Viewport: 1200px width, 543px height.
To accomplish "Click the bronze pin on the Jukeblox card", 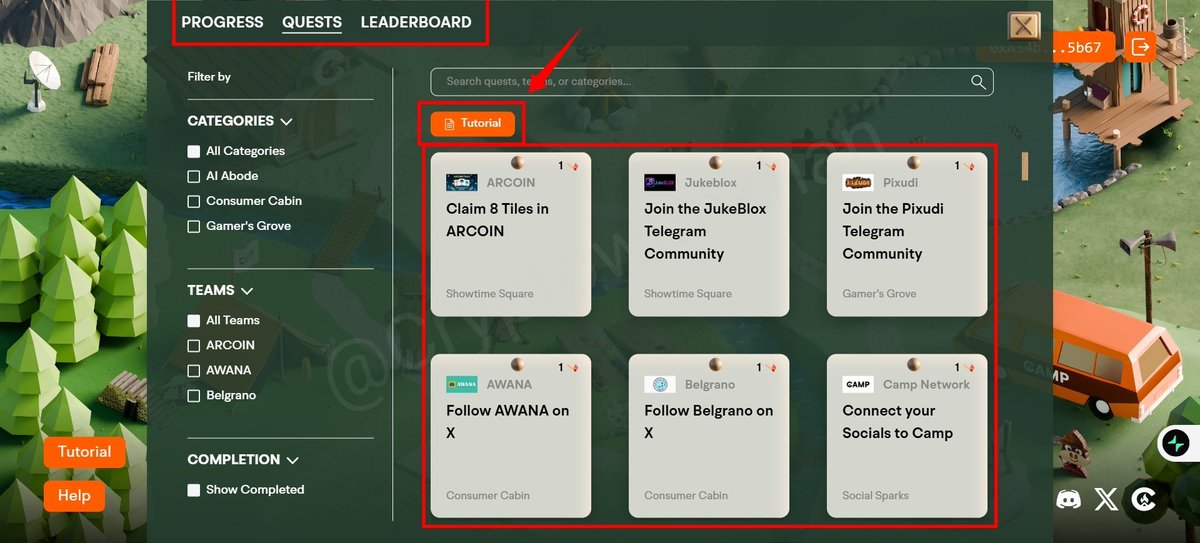I will [716, 162].
